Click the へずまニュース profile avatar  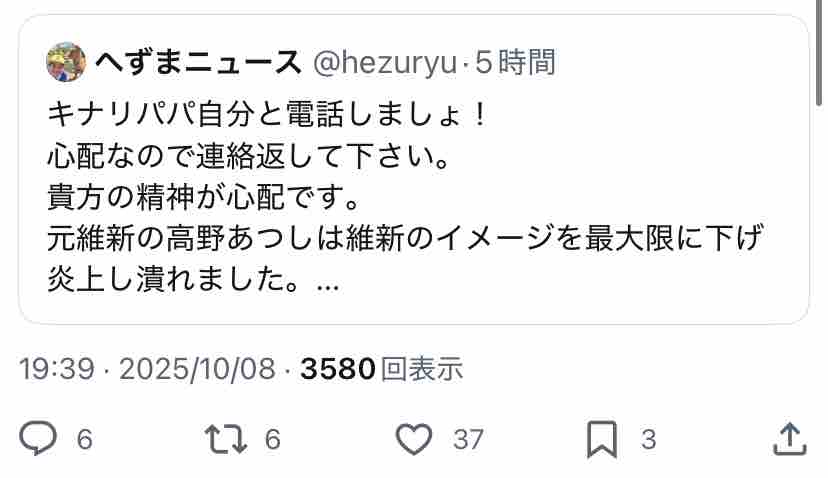(x=67, y=62)
